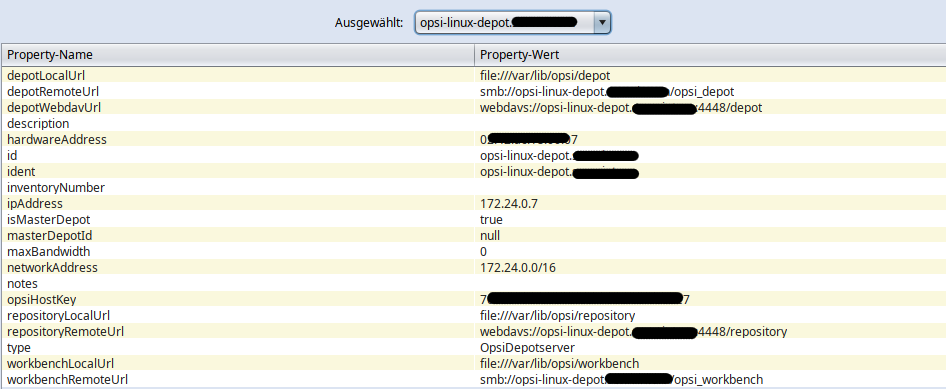
Task: Select the workbenchRemoteUrl property name
Action: [67, 379]
